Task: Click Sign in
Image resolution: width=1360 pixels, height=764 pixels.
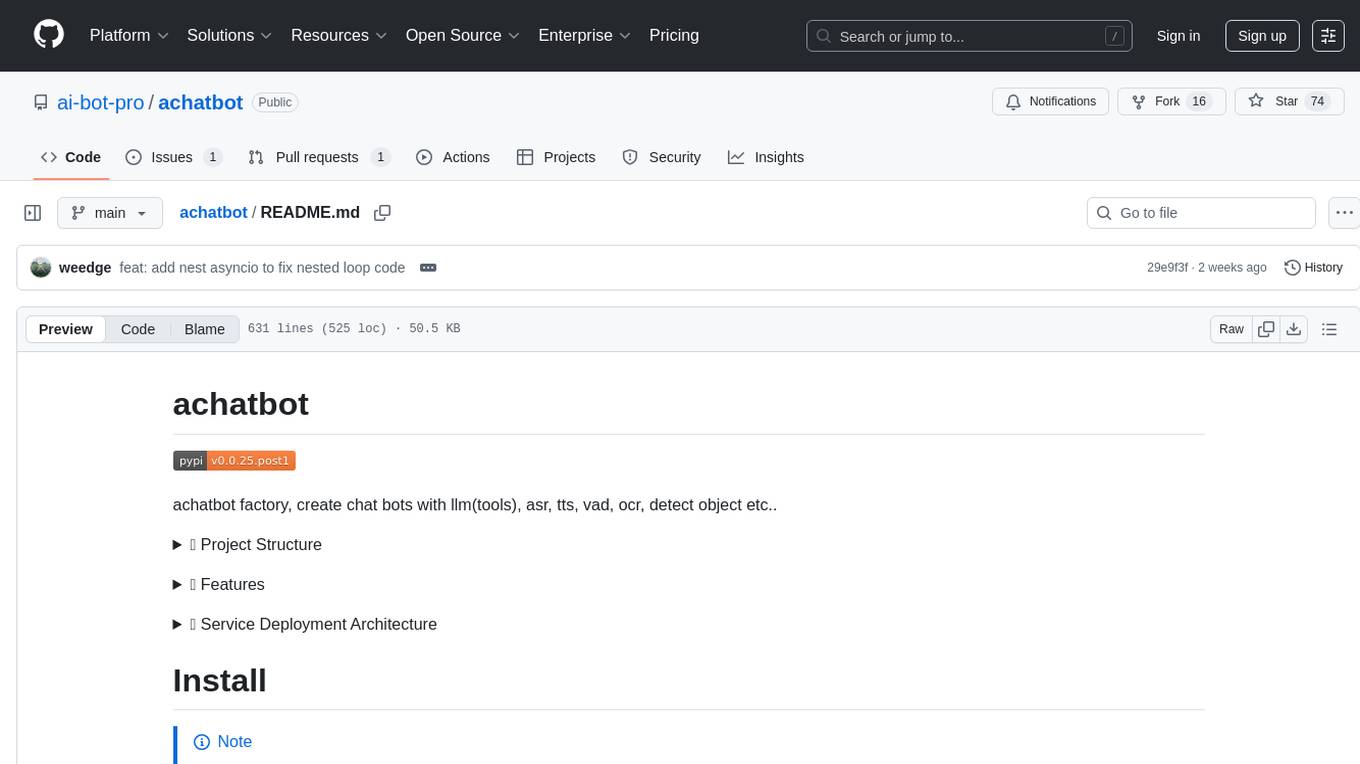Action: (x=1178, y=36)
